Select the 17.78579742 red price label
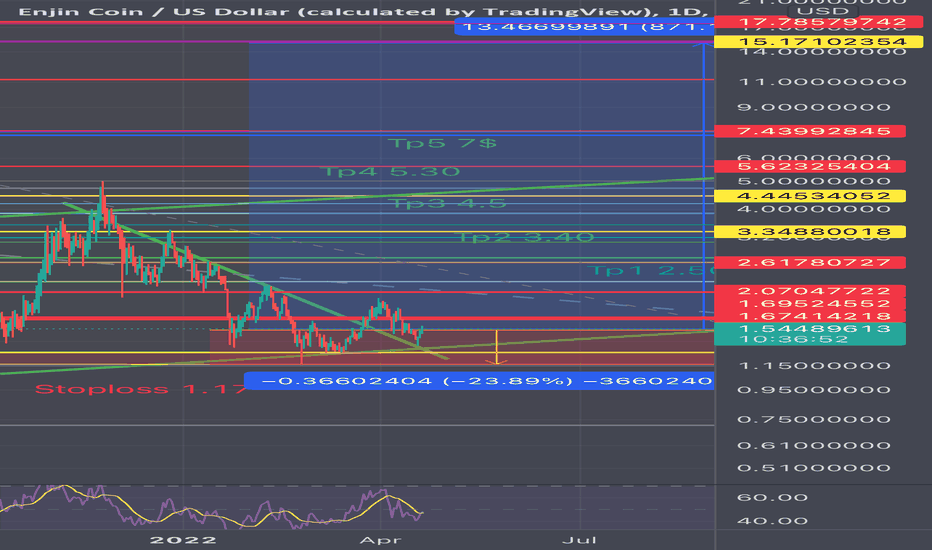Screen dimensions: 932x550 click(817, 22)
